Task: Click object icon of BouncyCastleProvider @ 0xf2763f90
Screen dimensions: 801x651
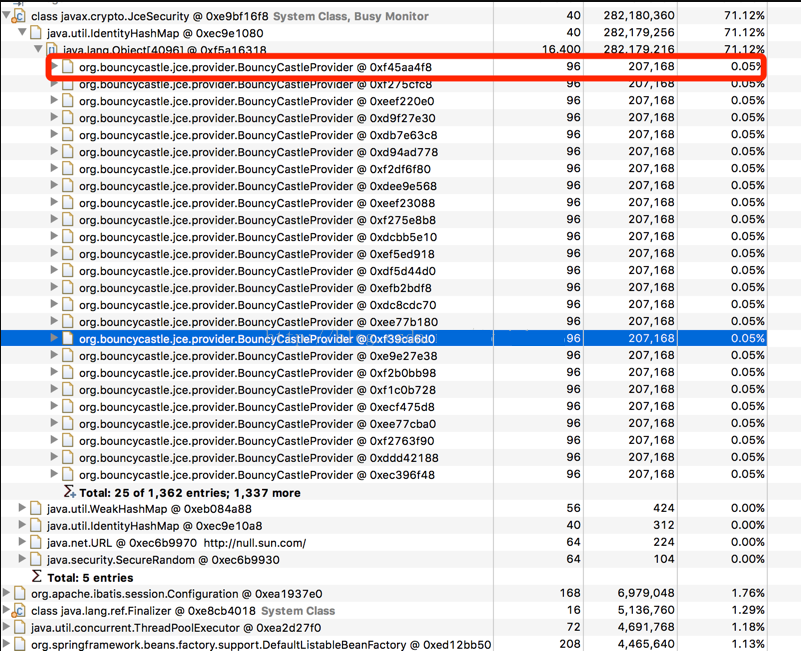Action: 68,440
